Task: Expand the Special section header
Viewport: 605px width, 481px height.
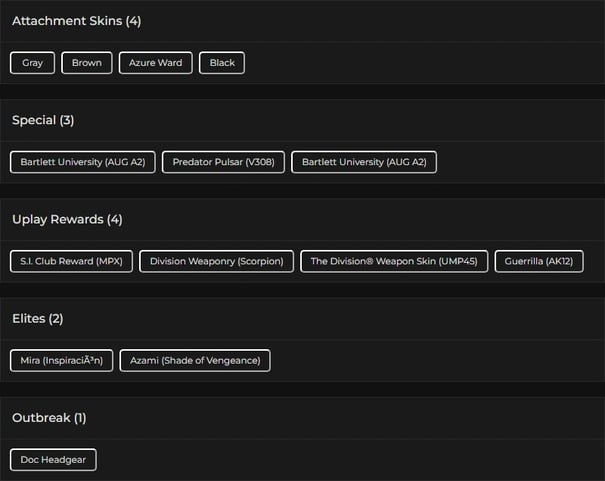Action: (x=43, y=120)
